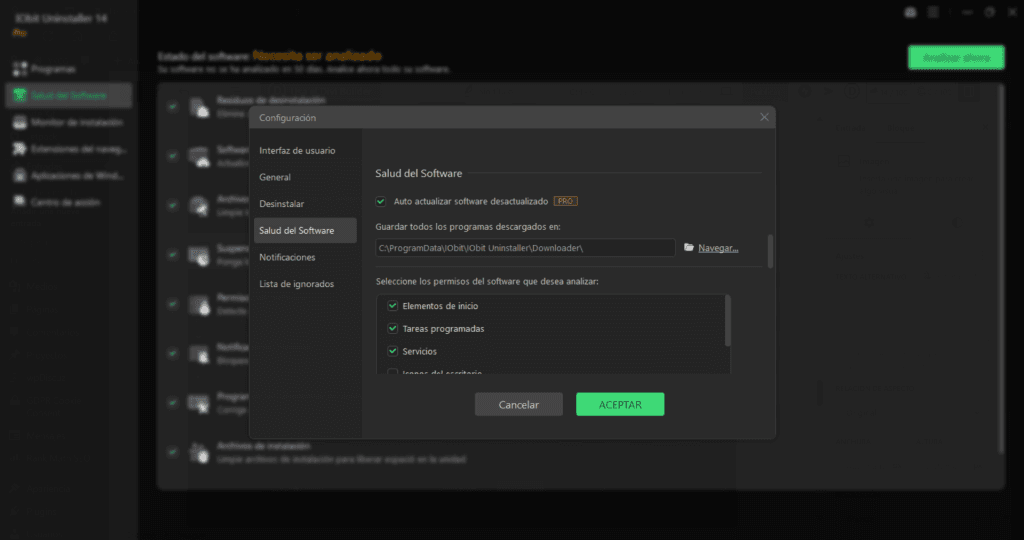Select the Salud del Software settings section
Viewport: 1024px width, 540px height.
[x=305, y=230]
